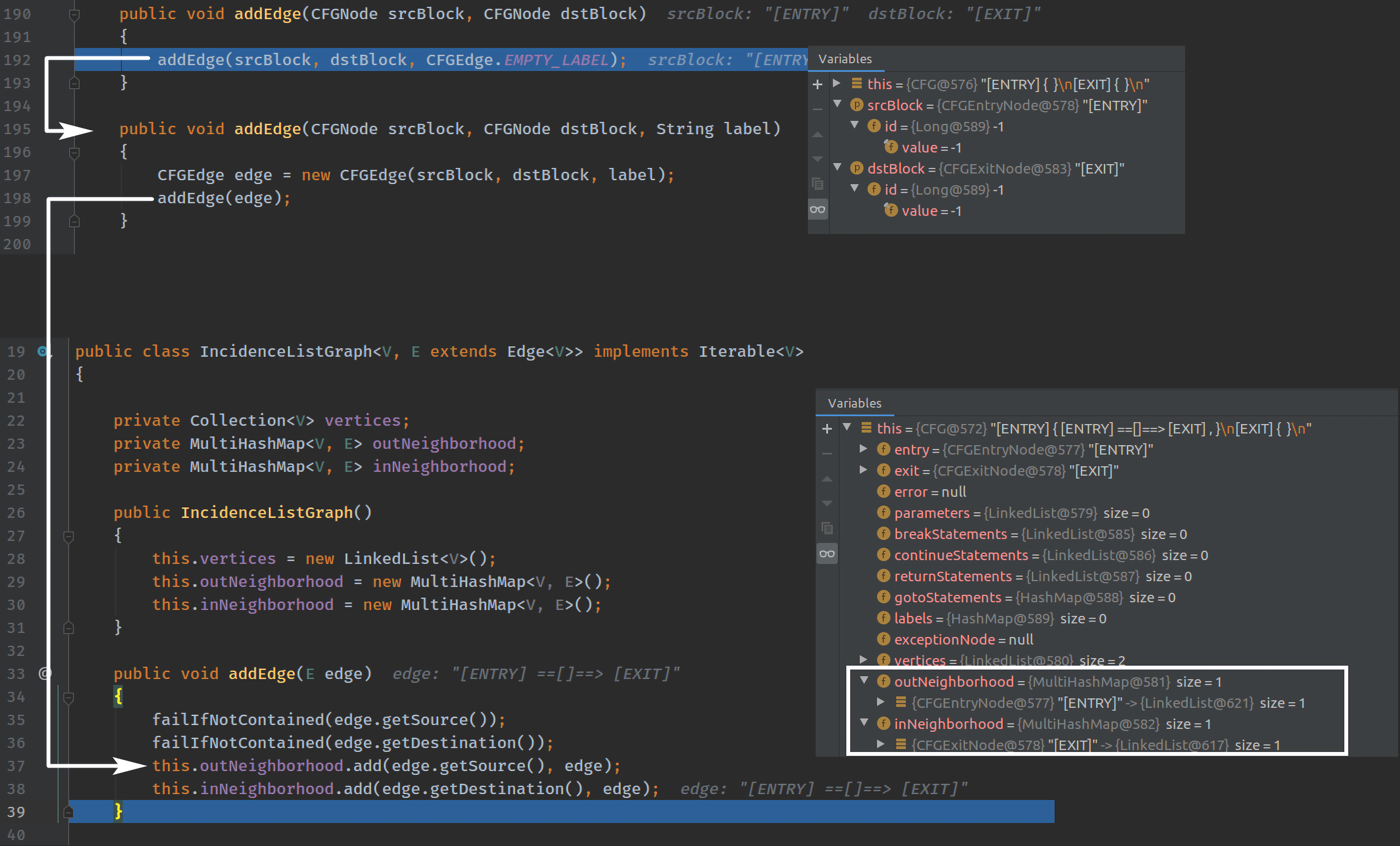The image size is (1400, 846).
Task: Click the field icon beside inNeighborhood
Action: [884, 723]
